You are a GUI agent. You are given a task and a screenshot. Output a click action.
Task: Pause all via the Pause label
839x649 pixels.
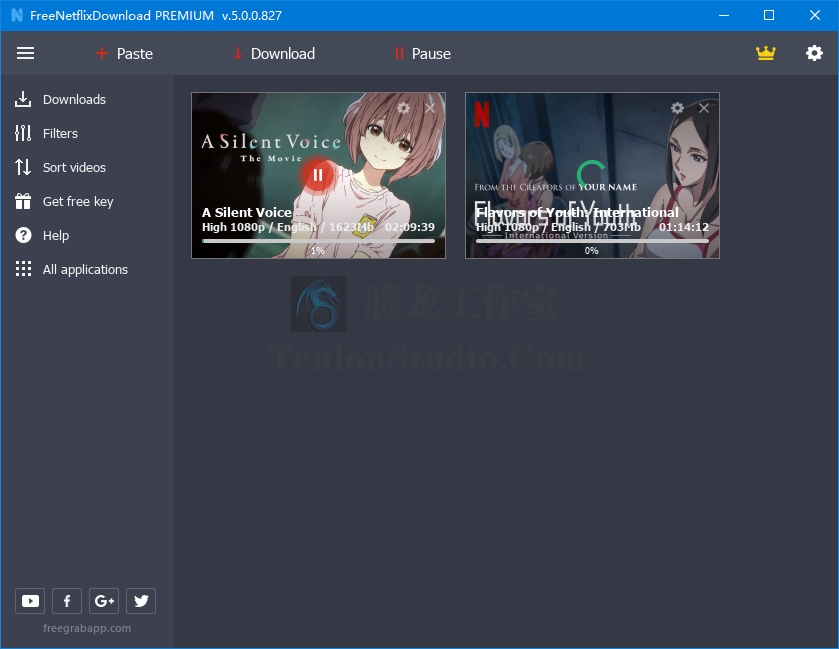click(431, 54)
